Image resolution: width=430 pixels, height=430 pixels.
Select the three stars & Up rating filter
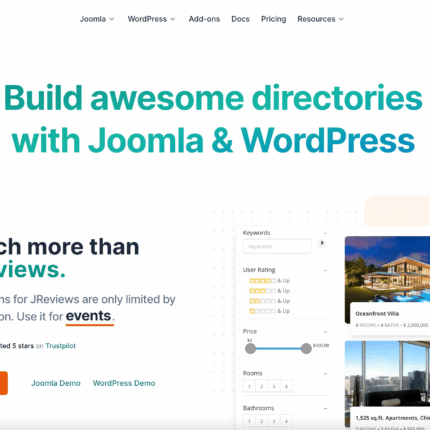(x=270, y=291)
